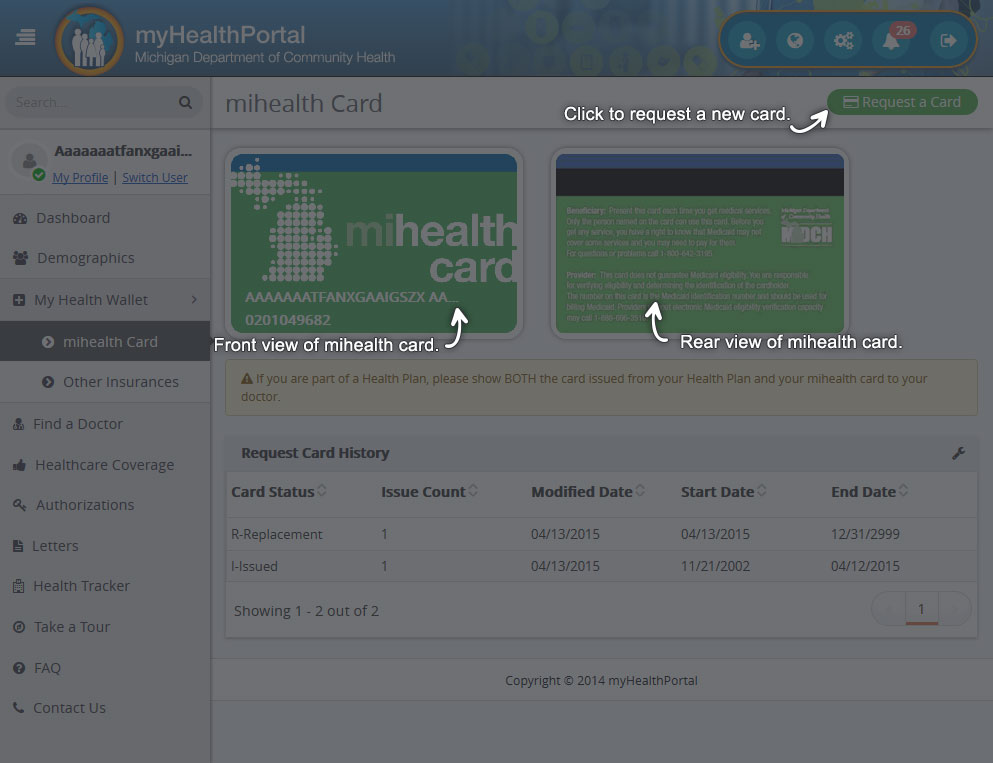Click the Find a Doctor icon
993x763 pixels.
18,424
